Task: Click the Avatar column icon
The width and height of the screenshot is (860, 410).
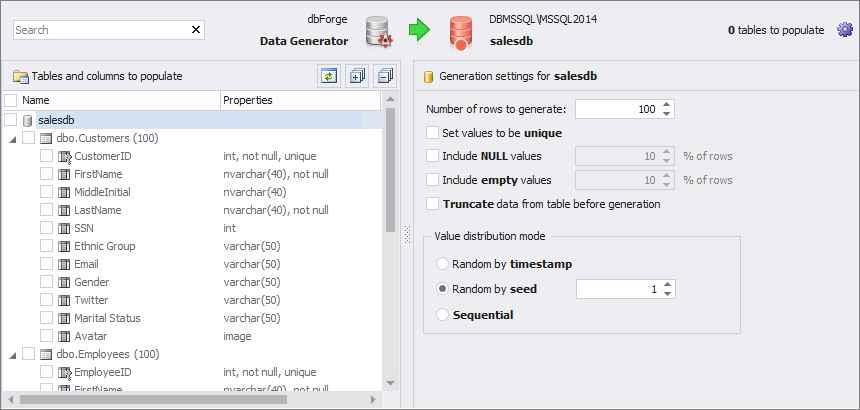Action: click(64, 336)
